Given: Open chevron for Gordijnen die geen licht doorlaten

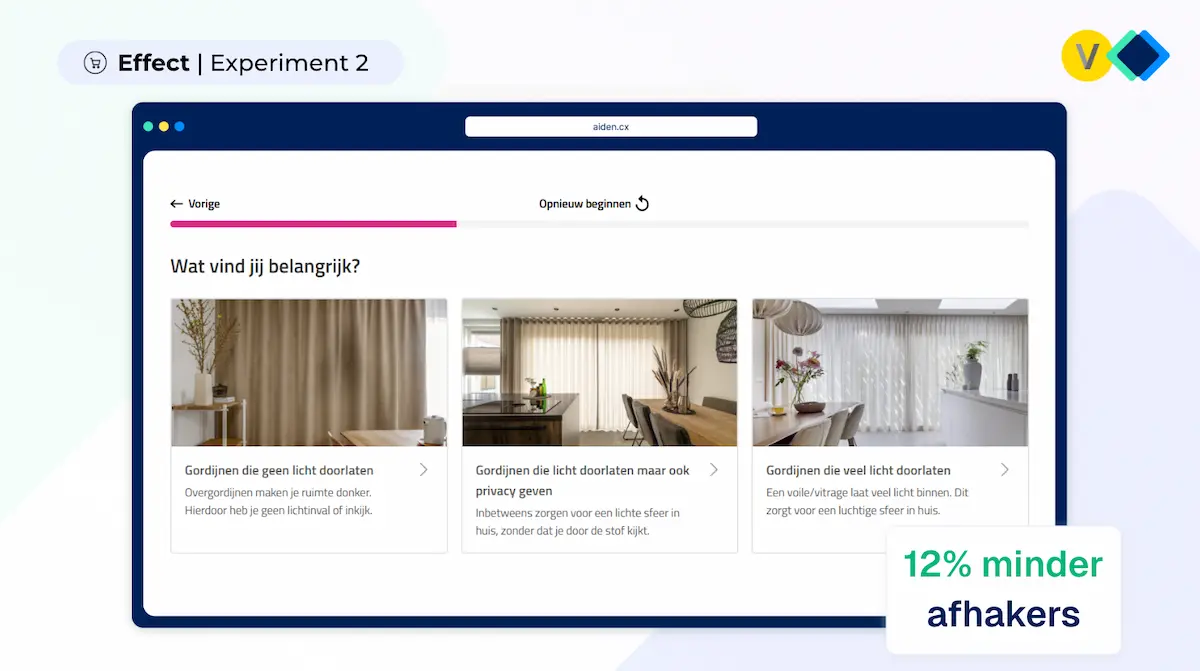Looking at the screenshot, I should pyautogui.click(x=424, y=470).
